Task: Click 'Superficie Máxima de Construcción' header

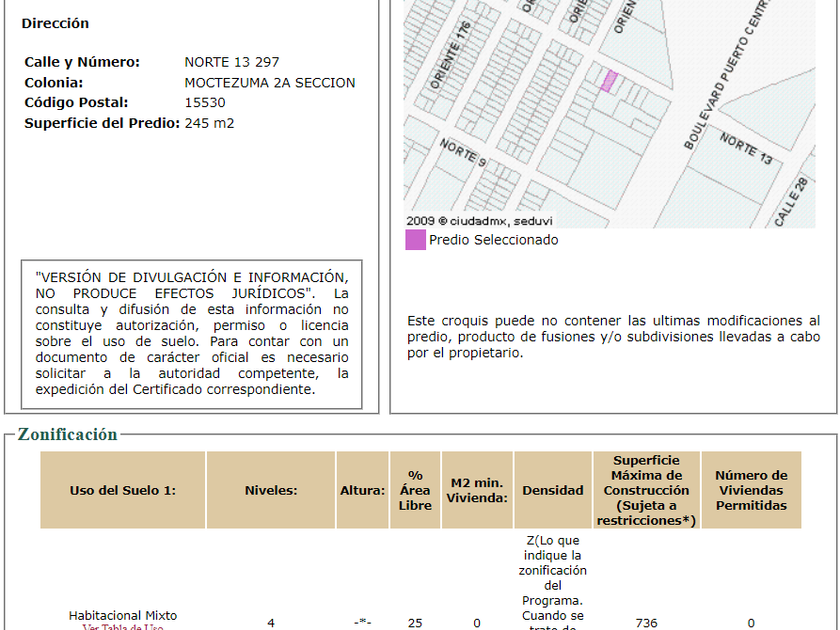Action: [647, 490]
